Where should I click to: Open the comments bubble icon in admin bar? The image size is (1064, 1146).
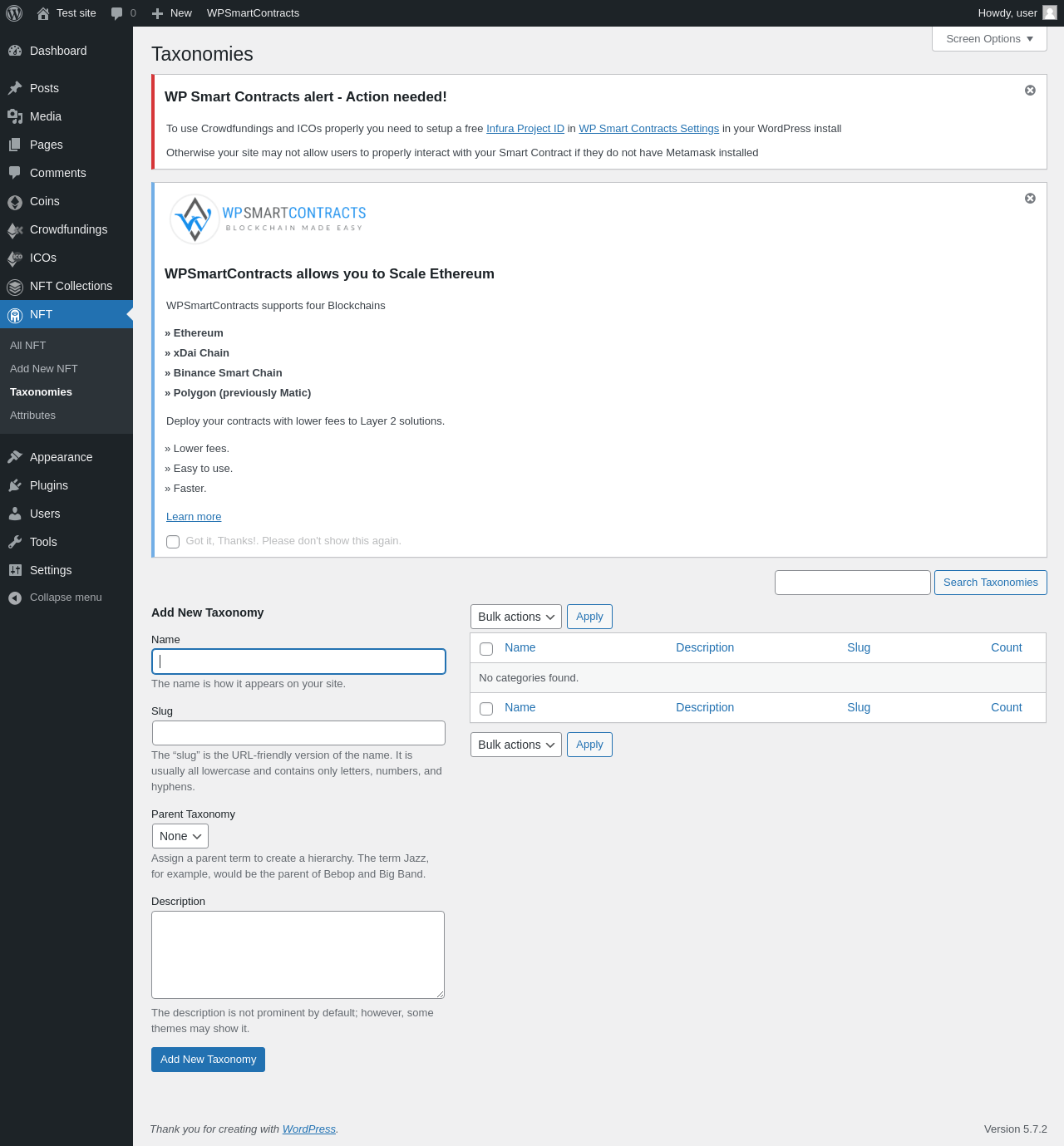click(117, 13)
